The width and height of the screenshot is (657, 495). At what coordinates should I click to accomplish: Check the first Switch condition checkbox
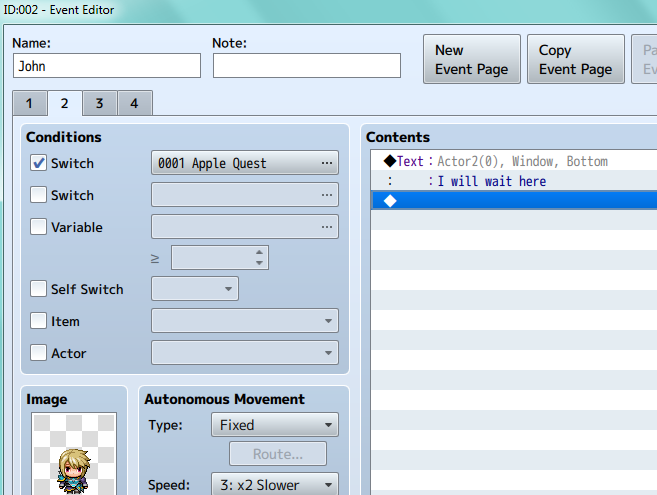[x=38, y=163]
